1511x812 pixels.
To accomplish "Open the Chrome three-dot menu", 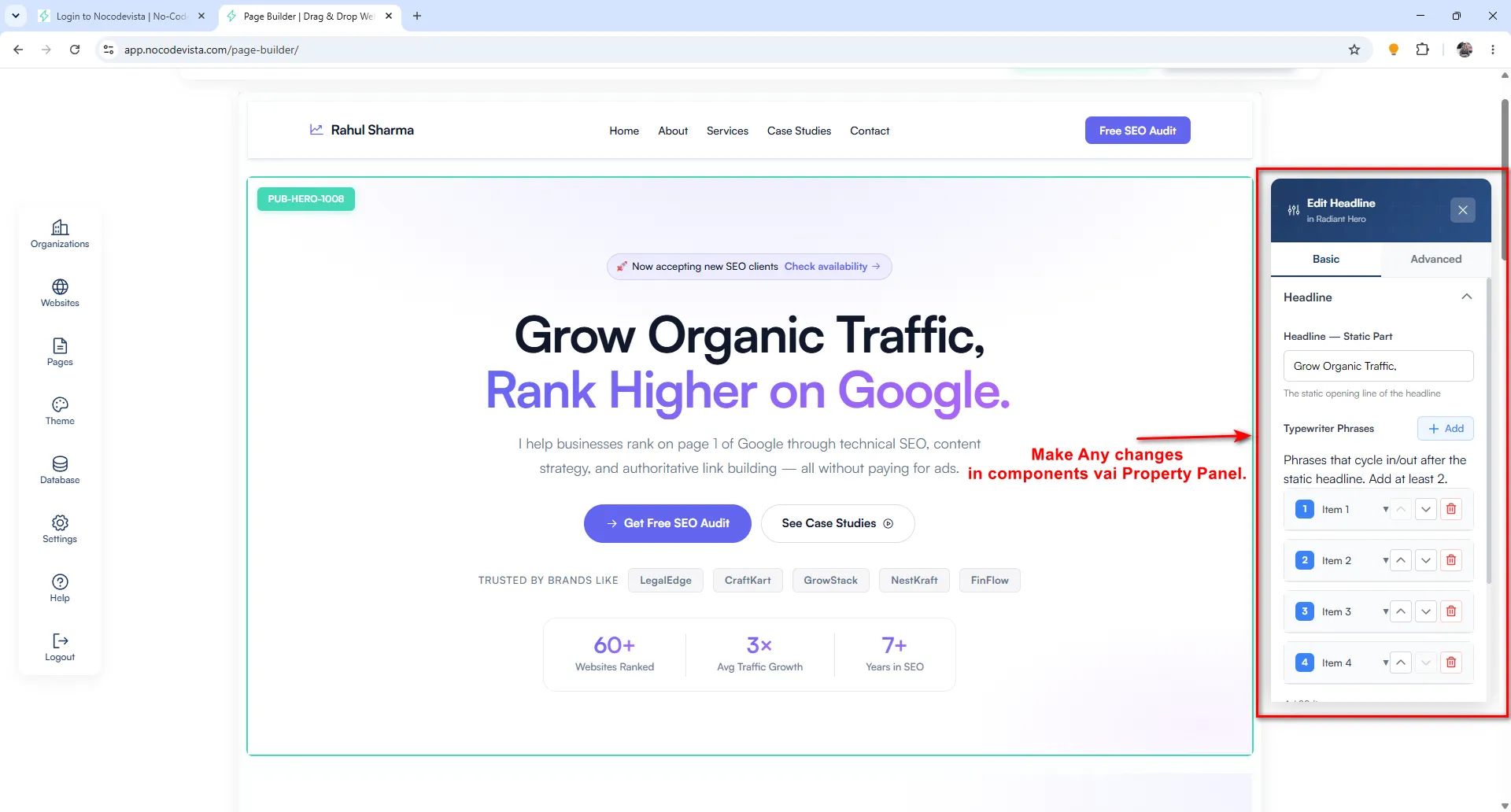I will pyautogui.click(x=1493, y=50).
